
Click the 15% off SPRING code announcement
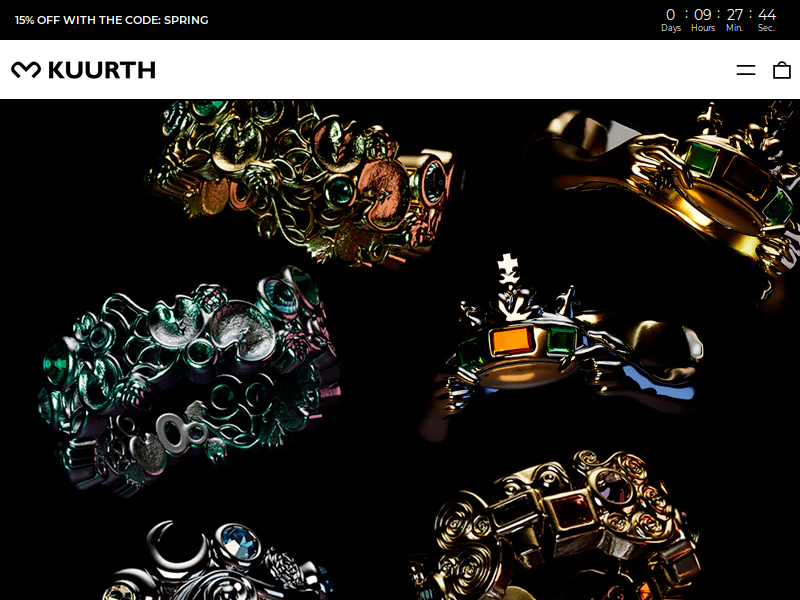tap(112, 20)
